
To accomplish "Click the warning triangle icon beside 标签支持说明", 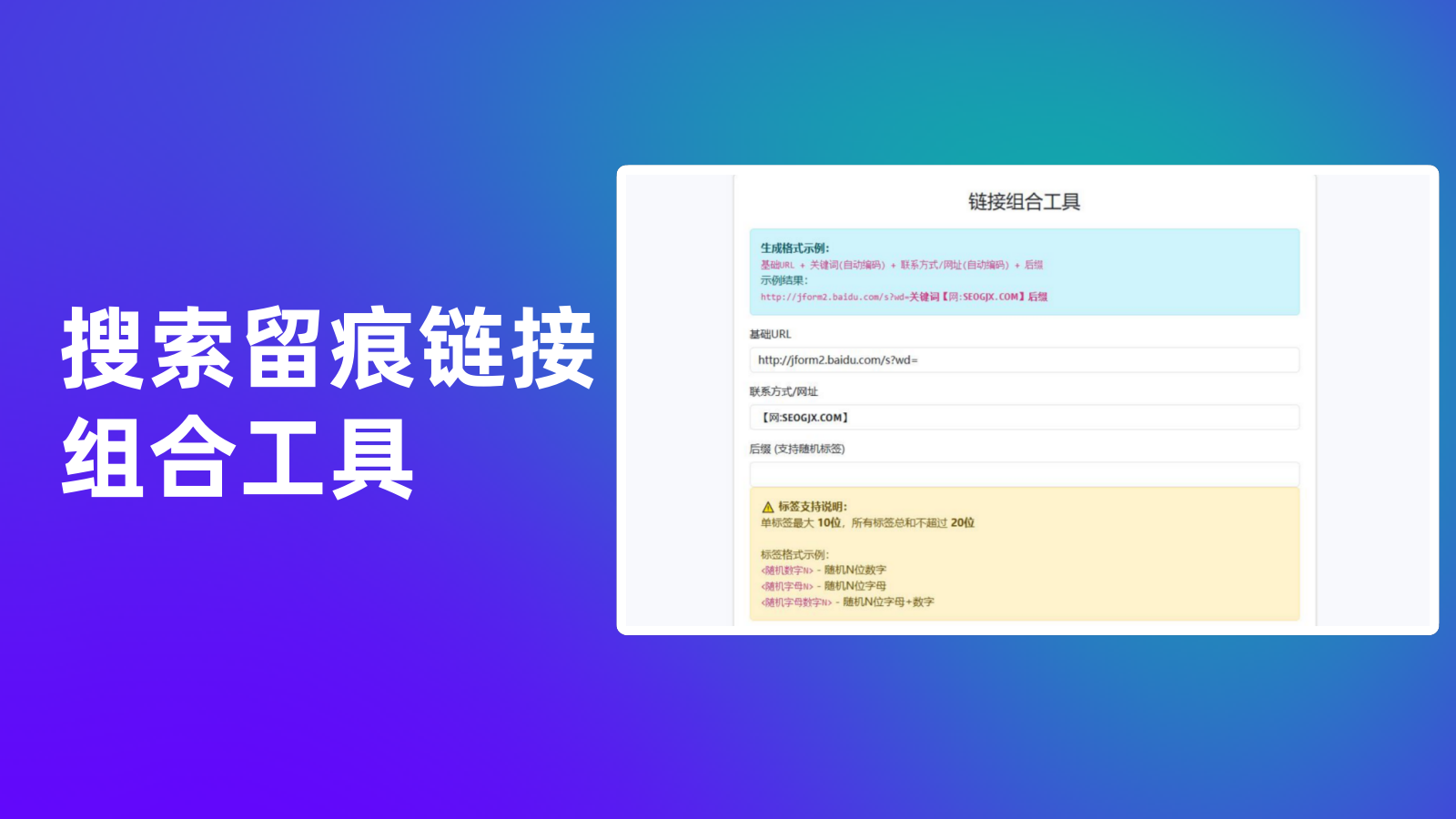I will pos(768,507).
